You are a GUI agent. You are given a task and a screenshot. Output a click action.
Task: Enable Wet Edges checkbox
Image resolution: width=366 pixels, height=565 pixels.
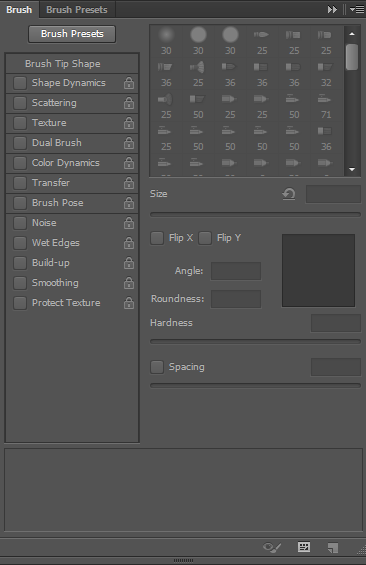pos(20,243)
